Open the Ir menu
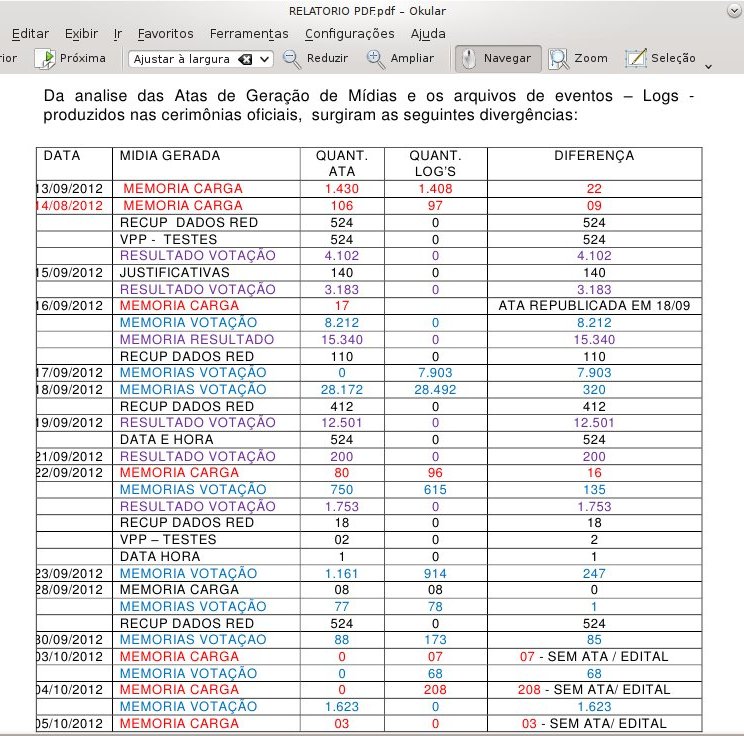 118,33
